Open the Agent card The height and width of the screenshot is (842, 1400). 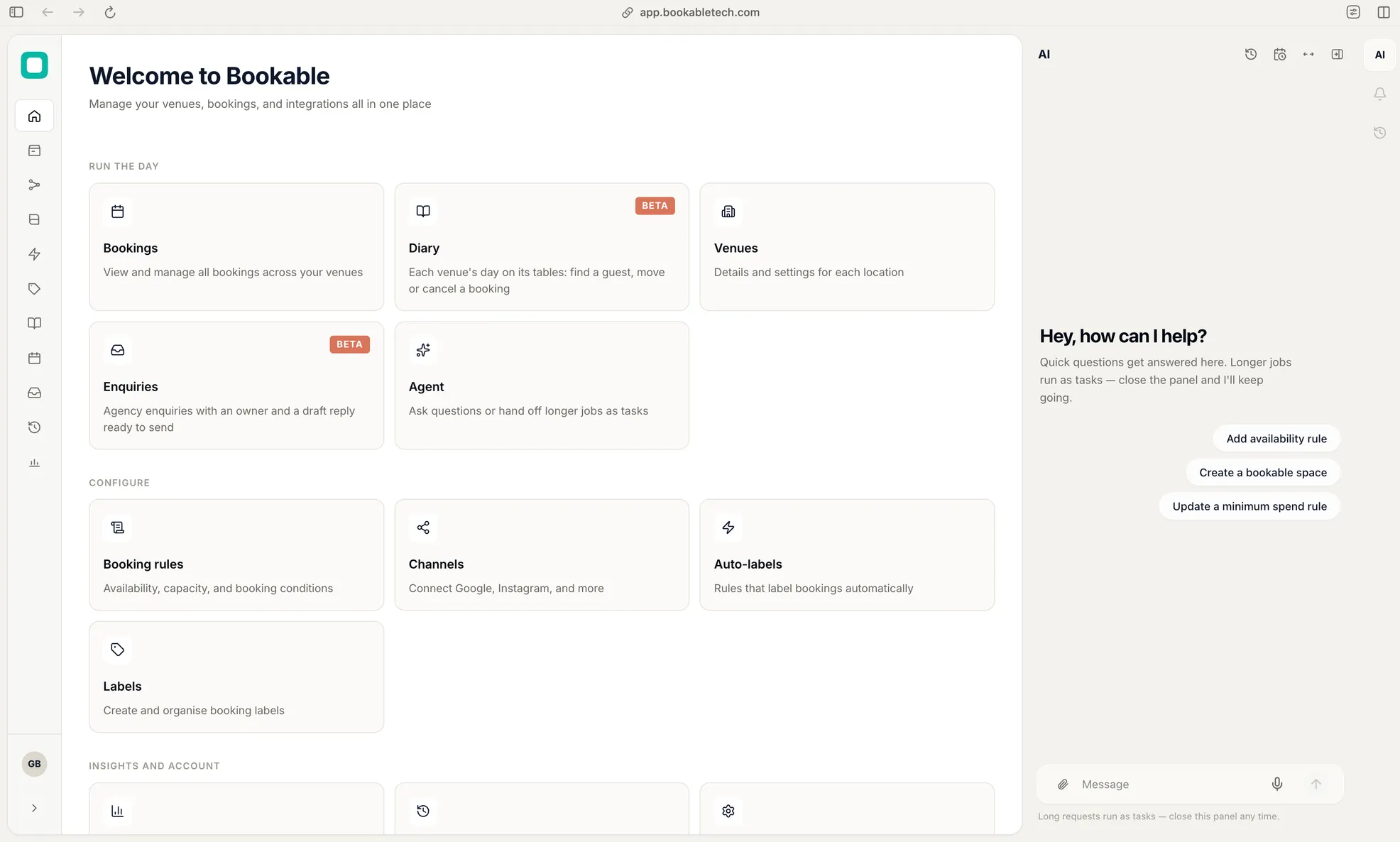click(x=542, y=386)
